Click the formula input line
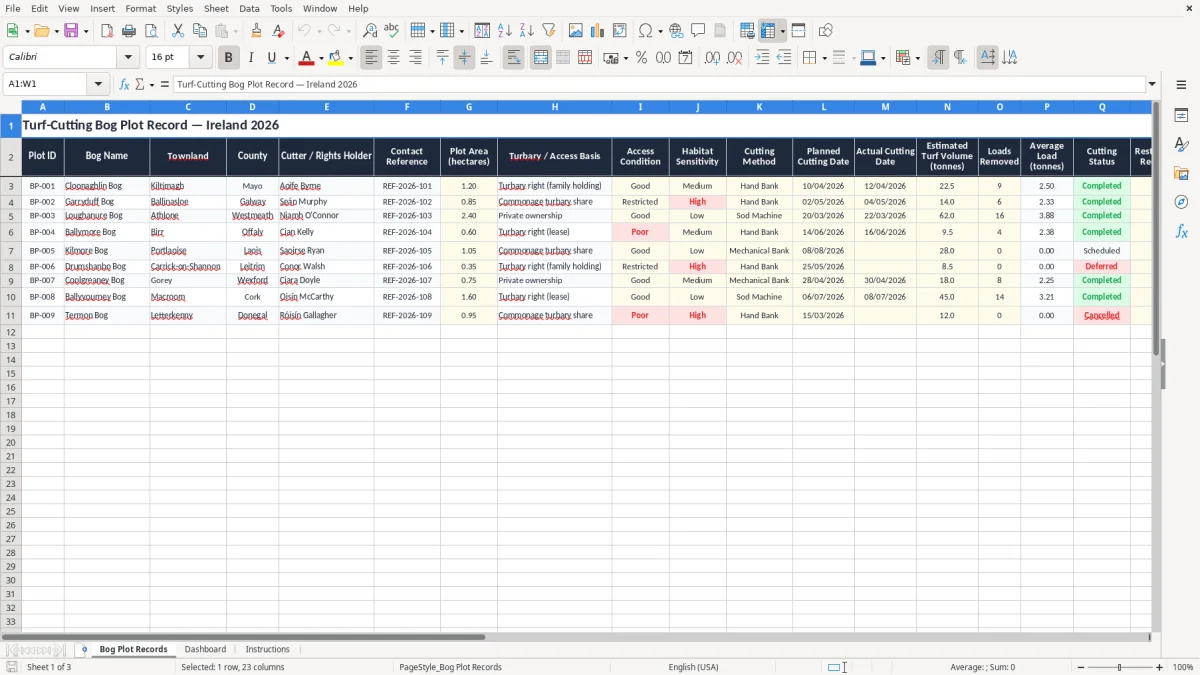Viewport: 1200px width, 675px height. tap(658, 84)
